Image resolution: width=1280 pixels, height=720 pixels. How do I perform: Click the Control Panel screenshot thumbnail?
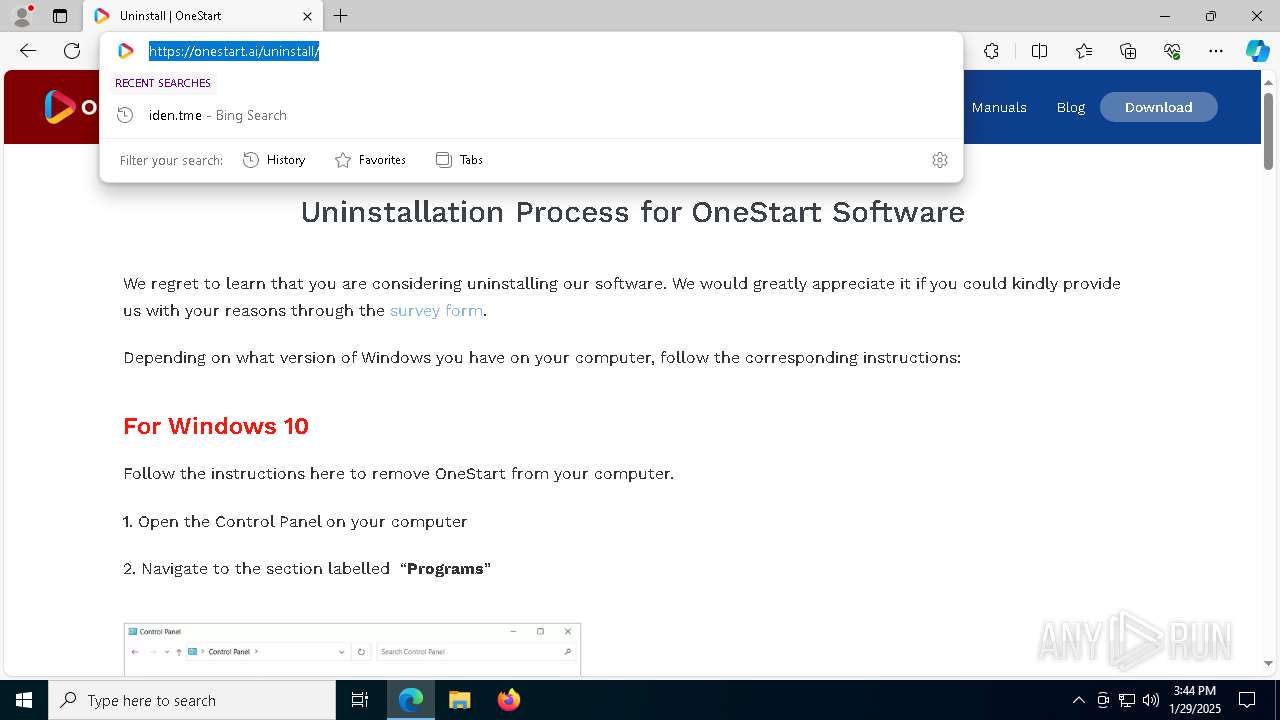352,649
